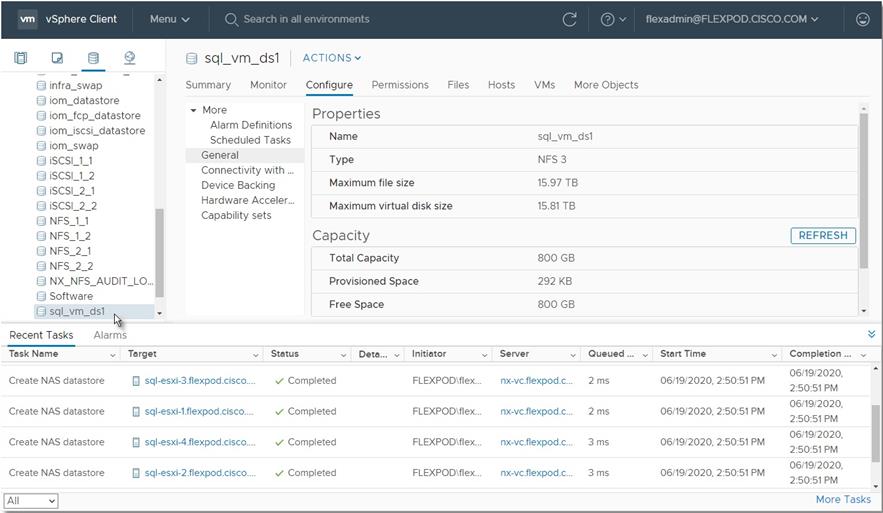The width and height of the screenshot is (883, 513).
Task: Click the host icon next to sql-esxi-1
Action: pos(136,412)
